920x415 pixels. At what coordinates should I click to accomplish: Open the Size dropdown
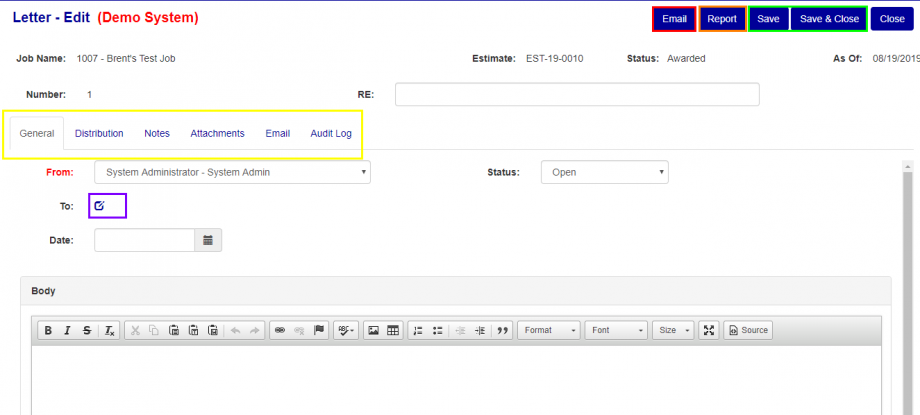click(673, 330)
